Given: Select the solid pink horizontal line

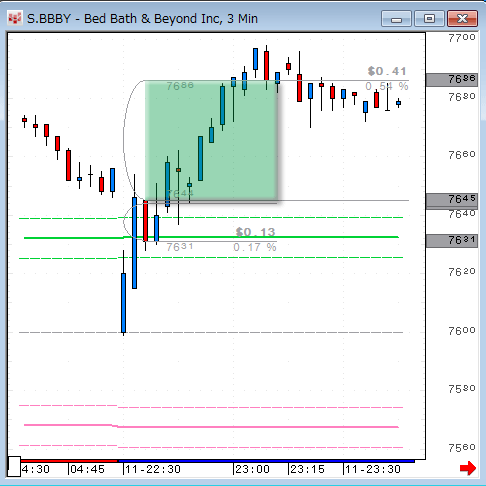Looking at the screenshot, I should 211,426.
